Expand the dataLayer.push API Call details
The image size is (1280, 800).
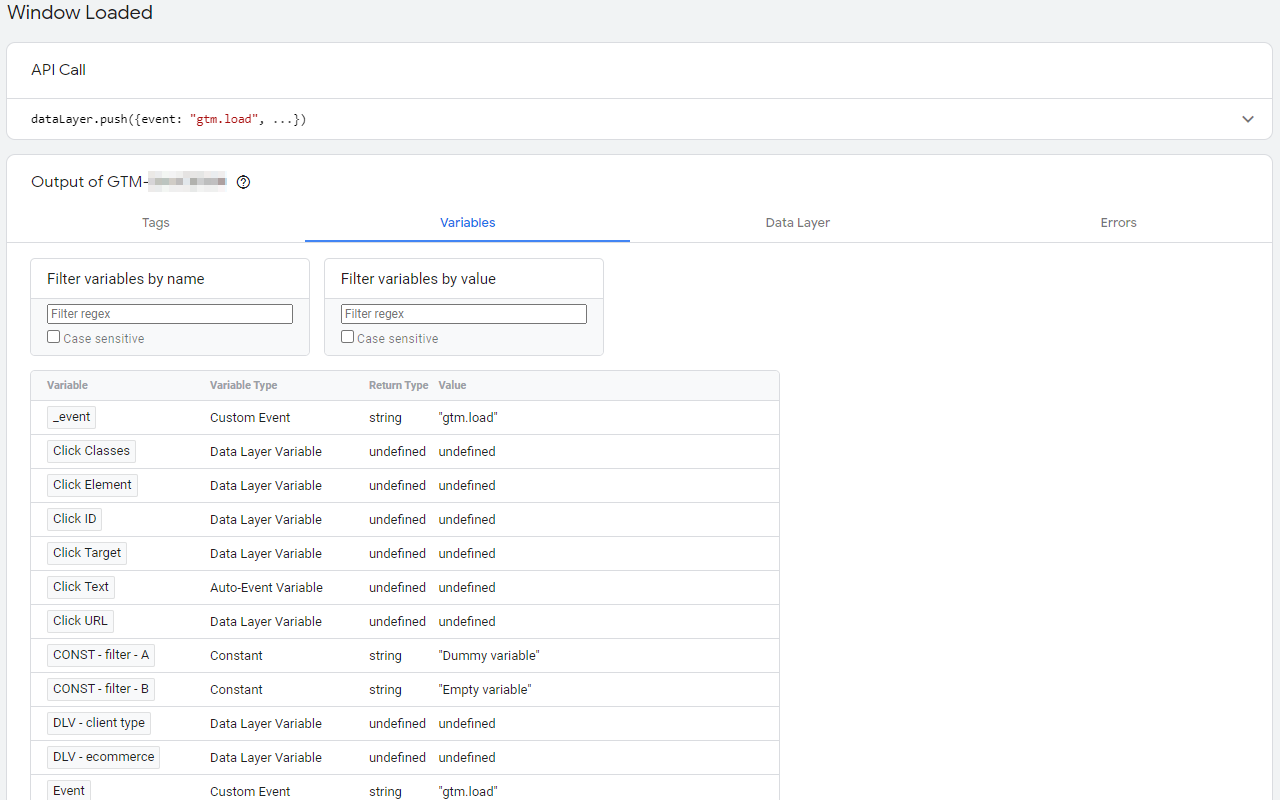pyautogui.click(x=1247, y=119)
